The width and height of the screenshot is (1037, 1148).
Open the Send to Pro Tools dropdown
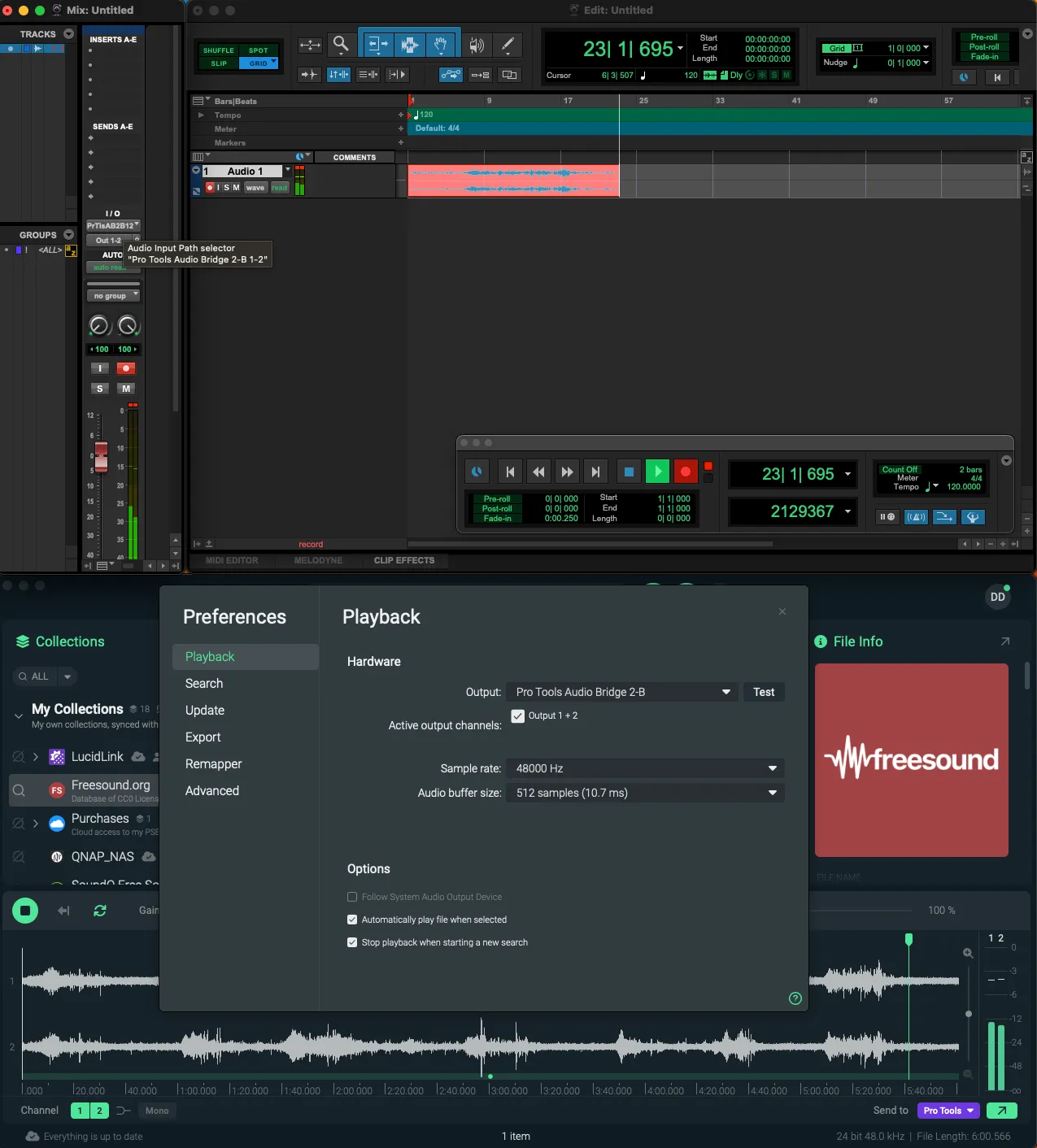949,1111
